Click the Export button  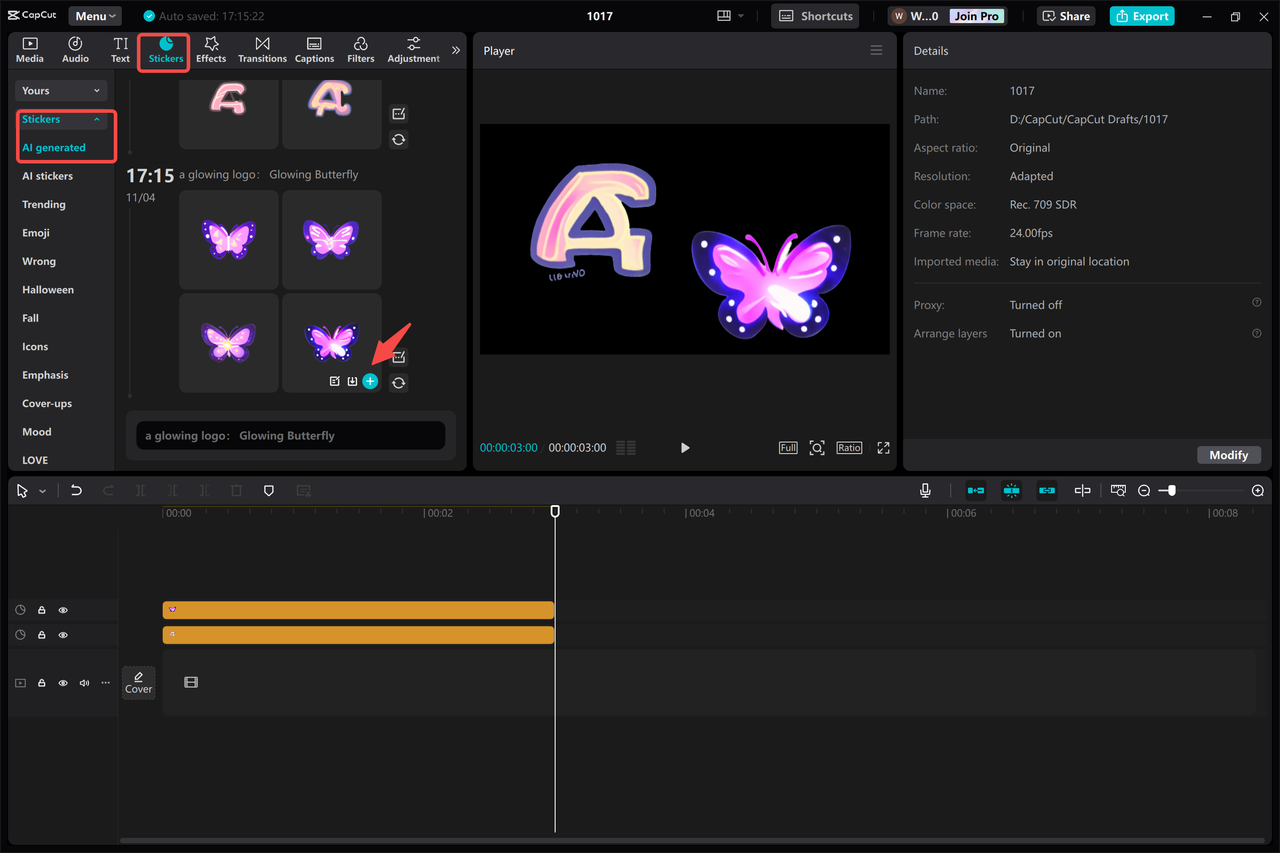coord(1141,16)
